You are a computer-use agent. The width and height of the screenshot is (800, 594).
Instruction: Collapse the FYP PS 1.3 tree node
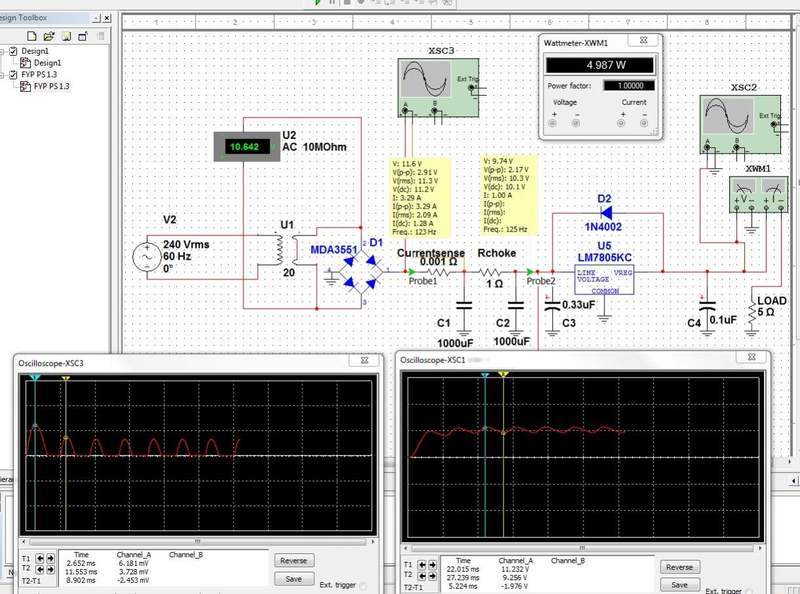[x=3, y=74]
